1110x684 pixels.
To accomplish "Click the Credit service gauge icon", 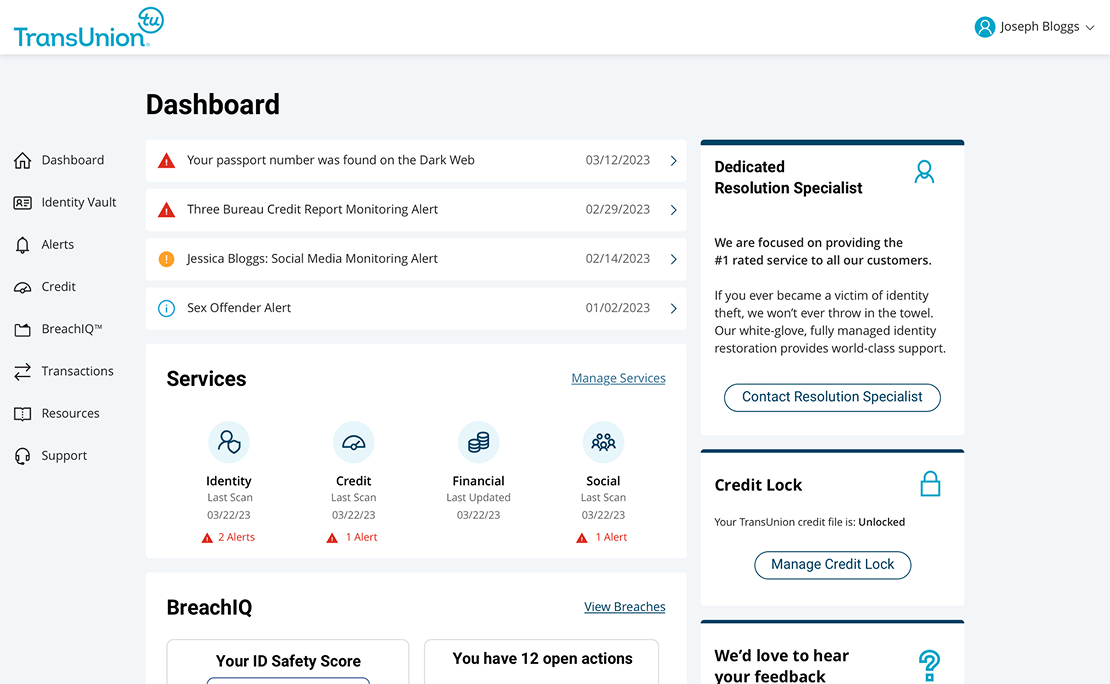I will point(353,442).
